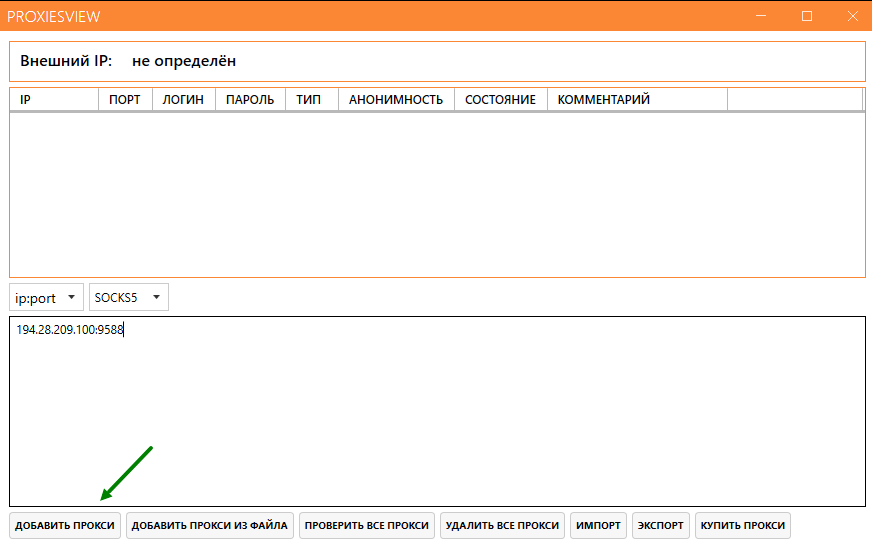872x543 pixels.
Task: Open the ИМПОРТ button
Action: click(598, 525)
